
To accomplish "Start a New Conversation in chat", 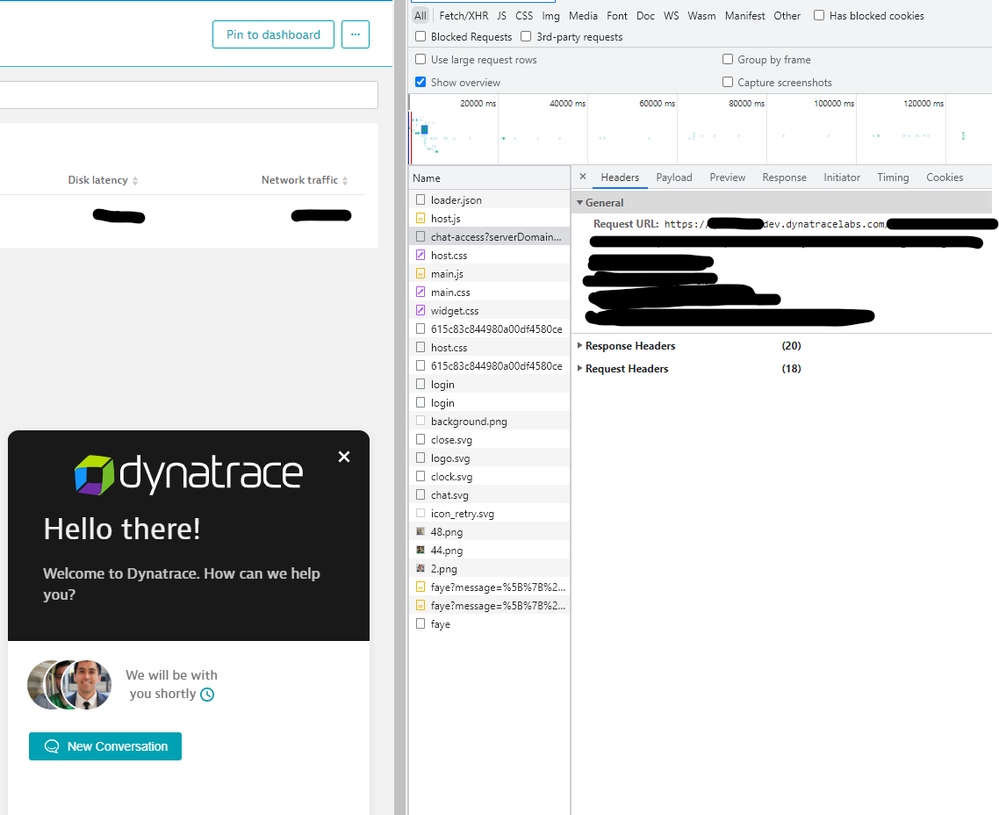I will 105,746.
